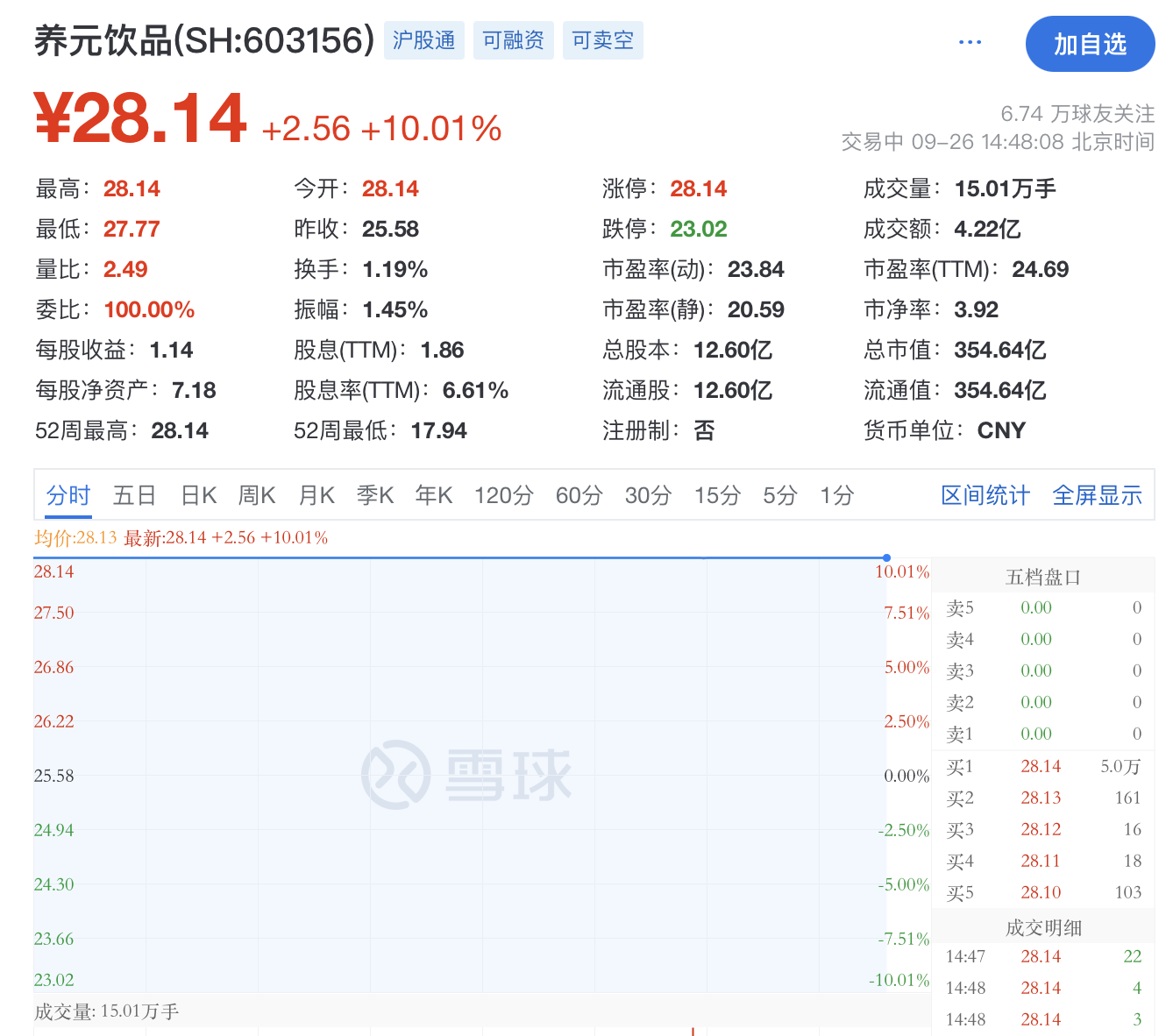Viewport: 1173px width, 1036px height.
Task: Select the 60分 interval tab
Action: [579, 495]
